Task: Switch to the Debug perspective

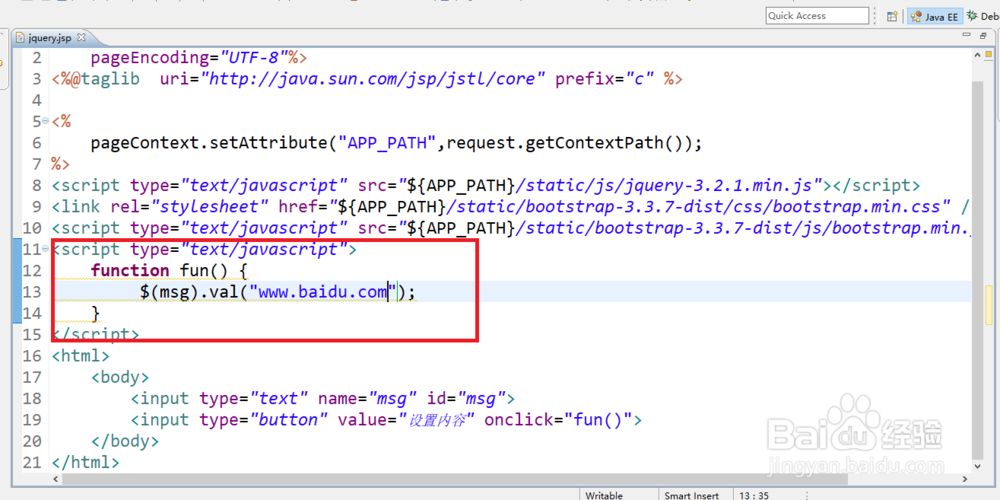Action: pos(983,17)
